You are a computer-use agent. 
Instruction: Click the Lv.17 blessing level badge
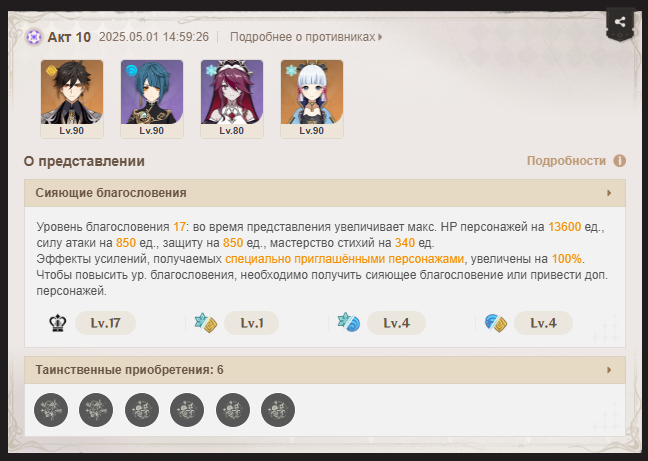point(105,323)
